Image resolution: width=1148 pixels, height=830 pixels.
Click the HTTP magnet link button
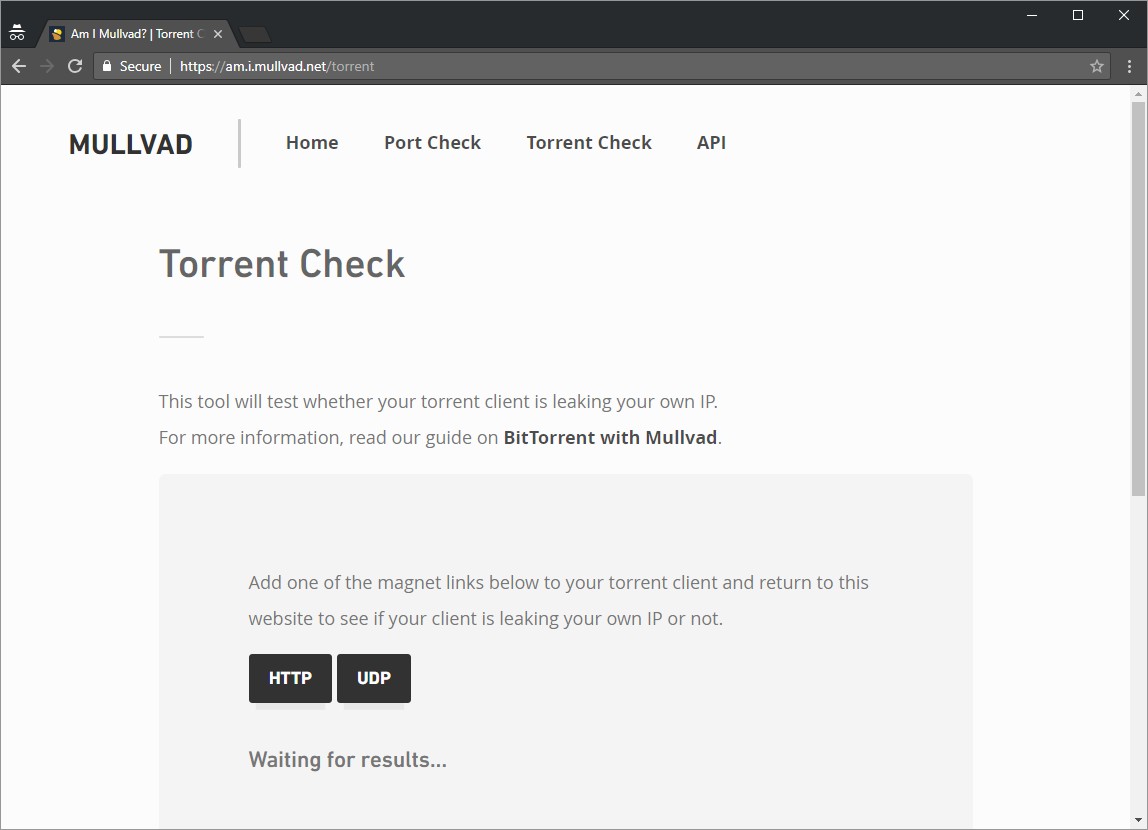[290, 678]
